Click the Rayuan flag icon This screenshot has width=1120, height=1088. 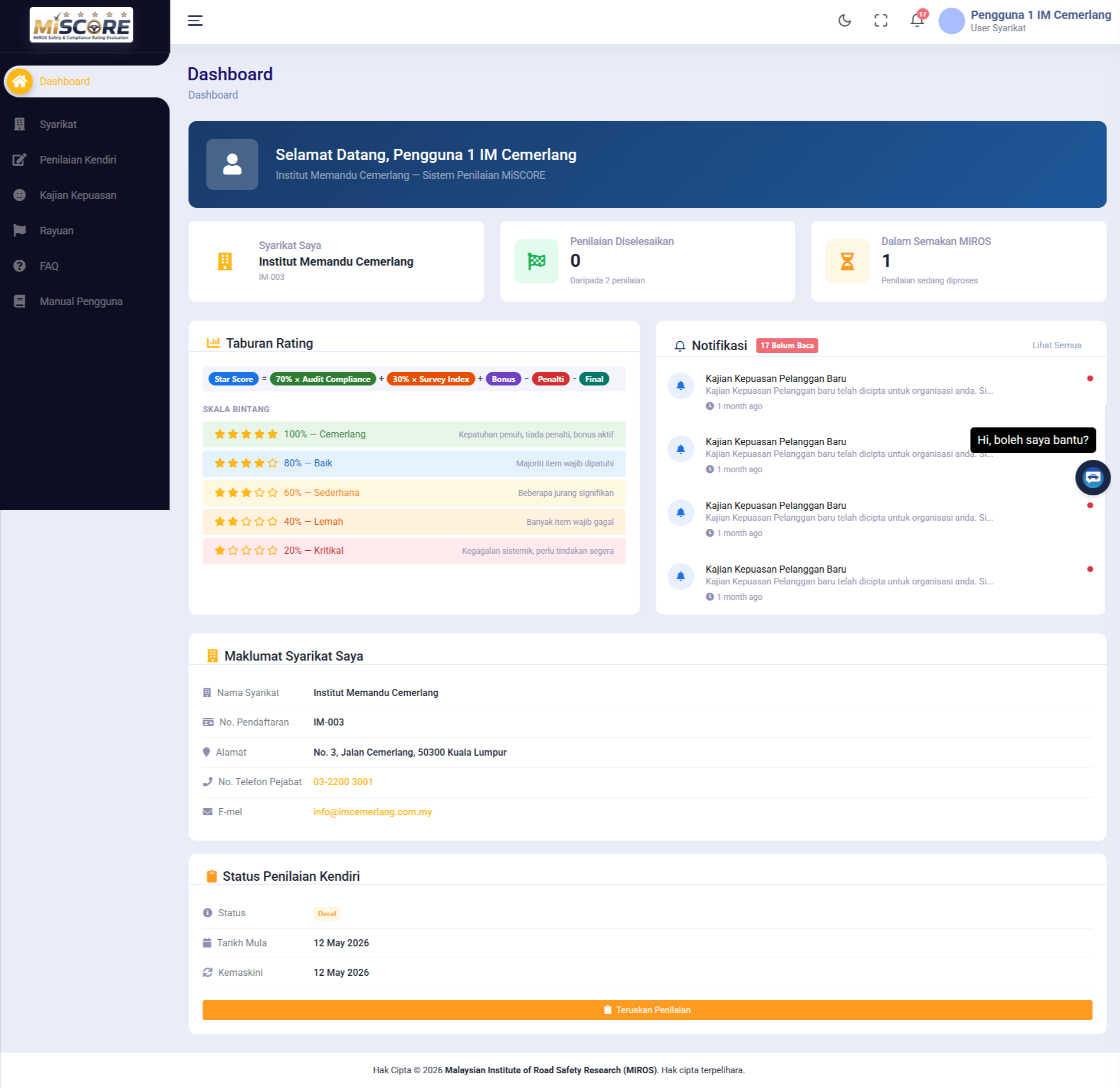click(x=19, y=230)
